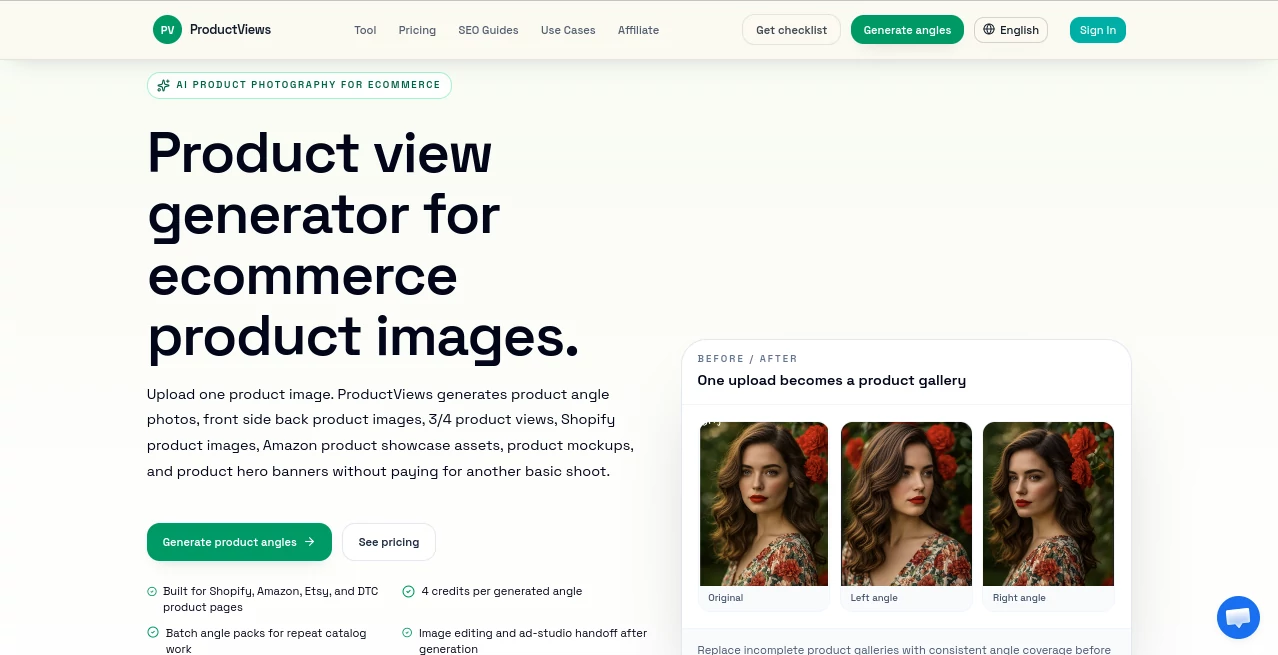Click the sparkle icon in AI Product Photography badge
1278x655 pixels.
pyautogui.click(x=164, y=85)
